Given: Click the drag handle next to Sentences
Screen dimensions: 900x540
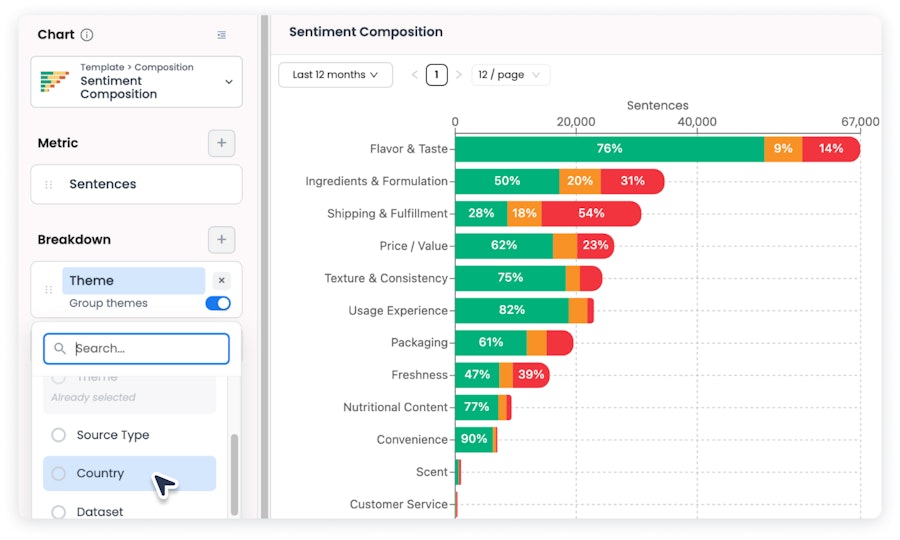Looking at the screenshot, I should (49, 185).
